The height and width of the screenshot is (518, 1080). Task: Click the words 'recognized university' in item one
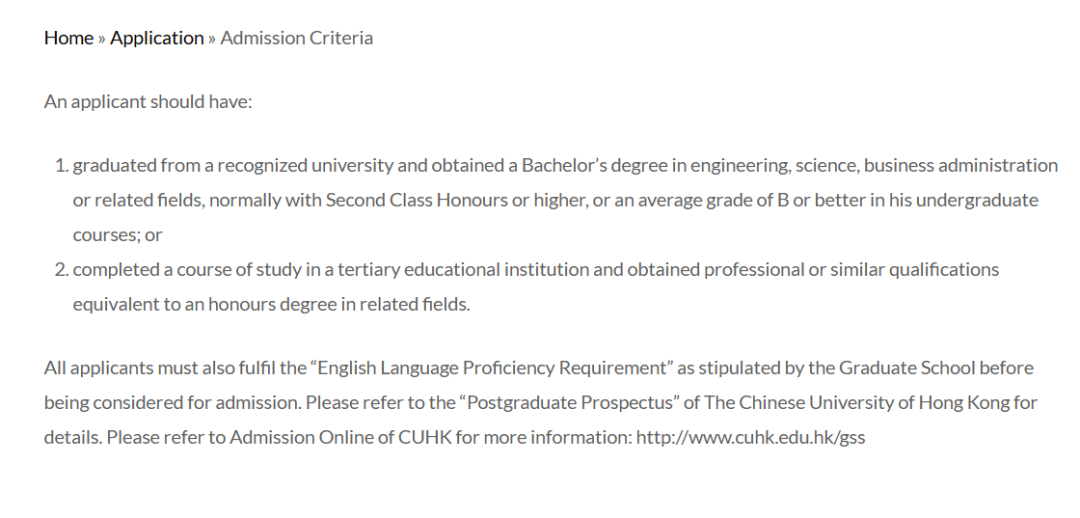coord(309,165)
